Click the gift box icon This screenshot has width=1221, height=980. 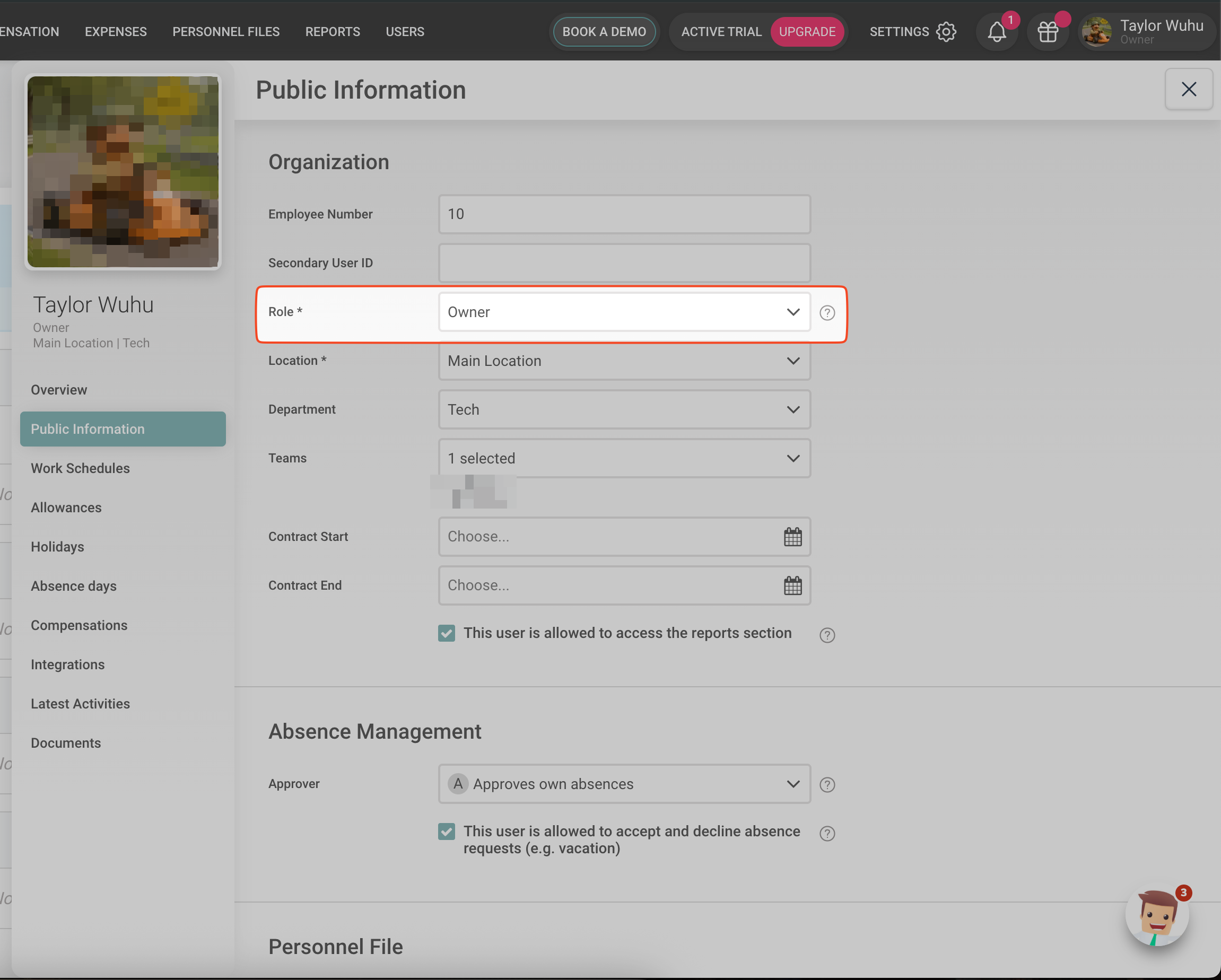(x=1048, y=32)
